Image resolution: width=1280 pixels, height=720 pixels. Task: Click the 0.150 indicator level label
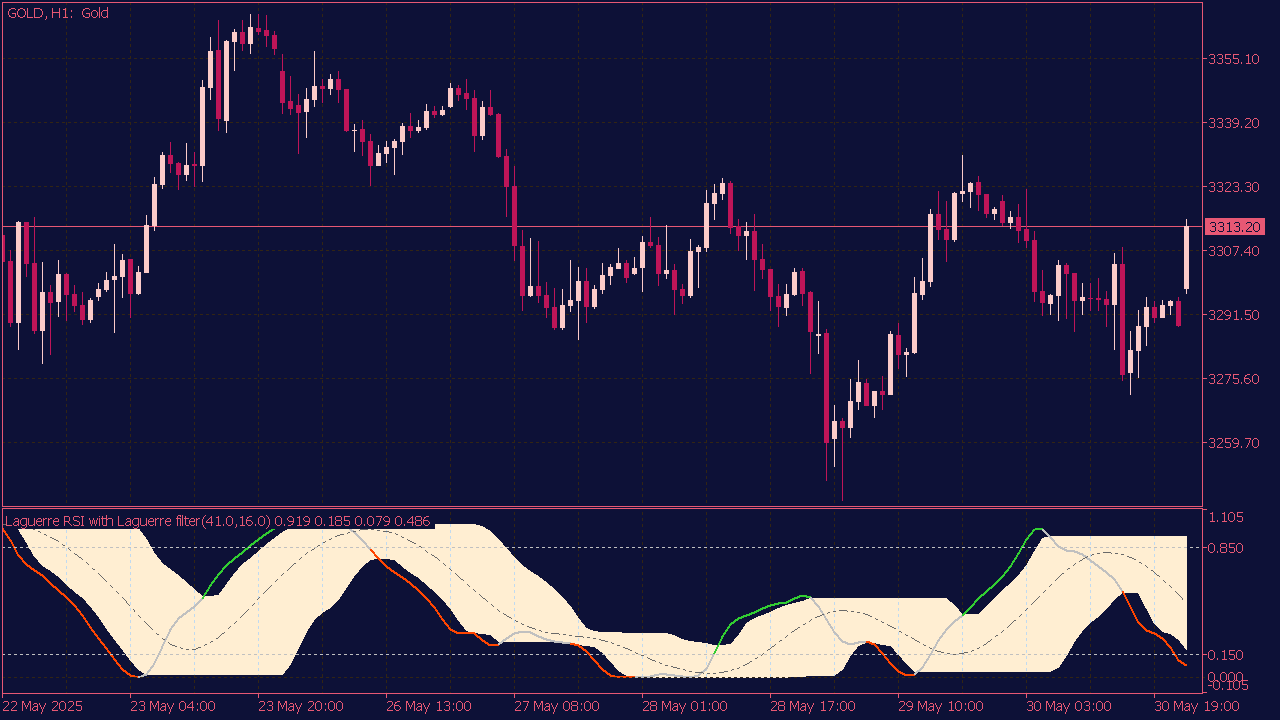(1227, 654)
